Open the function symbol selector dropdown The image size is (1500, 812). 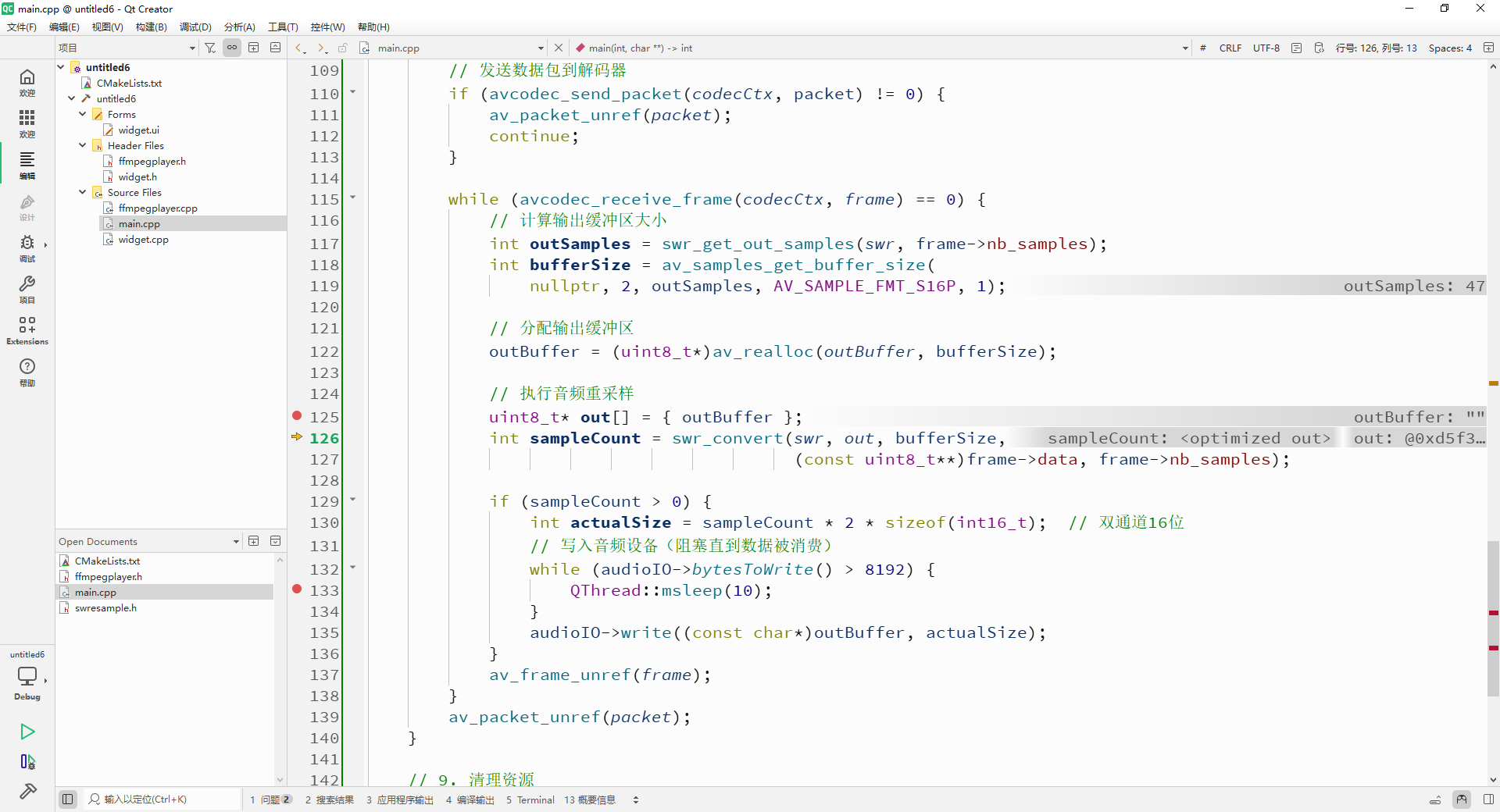point(881,48)
